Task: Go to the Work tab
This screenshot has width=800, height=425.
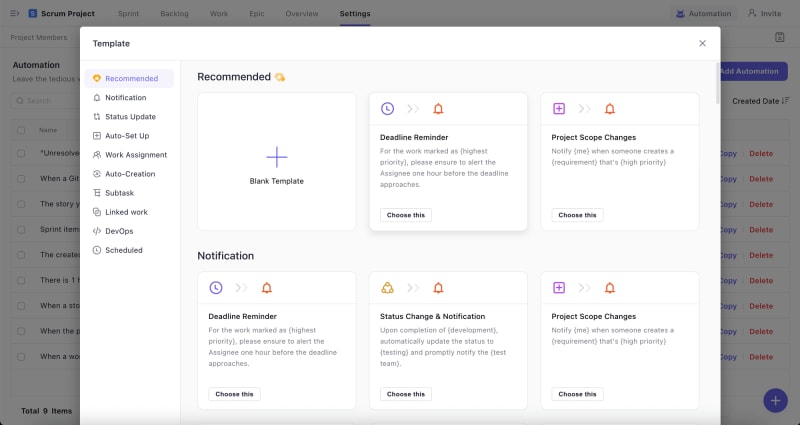Action: tap(219, 14)
